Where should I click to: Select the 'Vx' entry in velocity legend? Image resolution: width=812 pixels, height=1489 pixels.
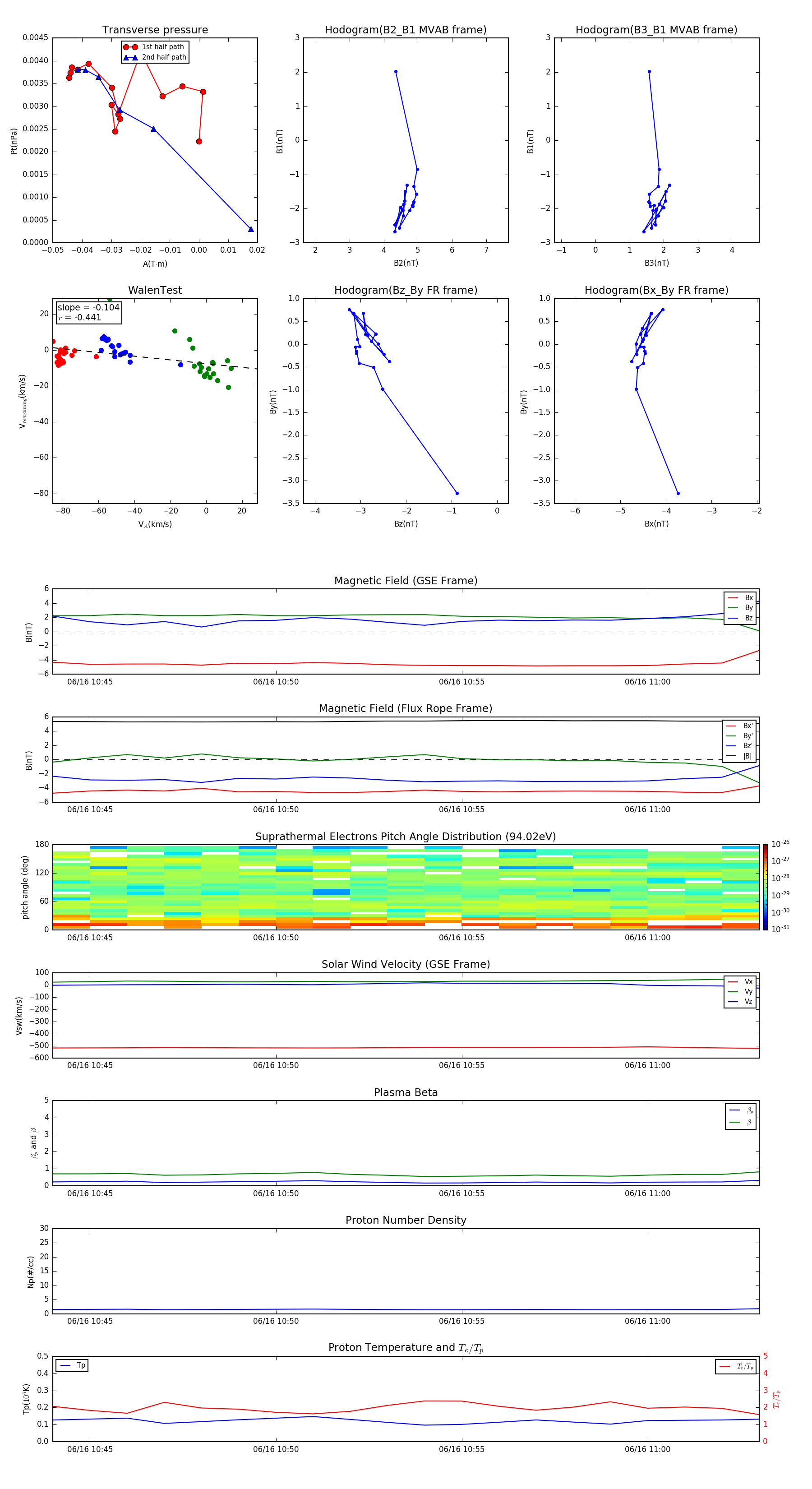point(740,981)
